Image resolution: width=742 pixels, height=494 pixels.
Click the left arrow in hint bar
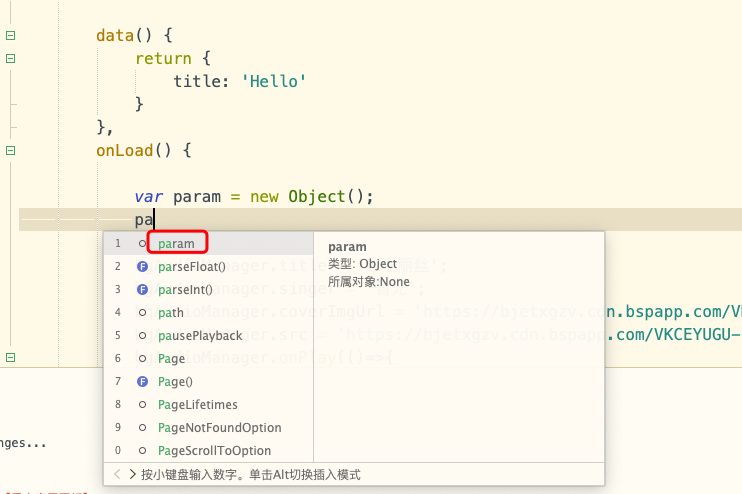coord(117,475)
